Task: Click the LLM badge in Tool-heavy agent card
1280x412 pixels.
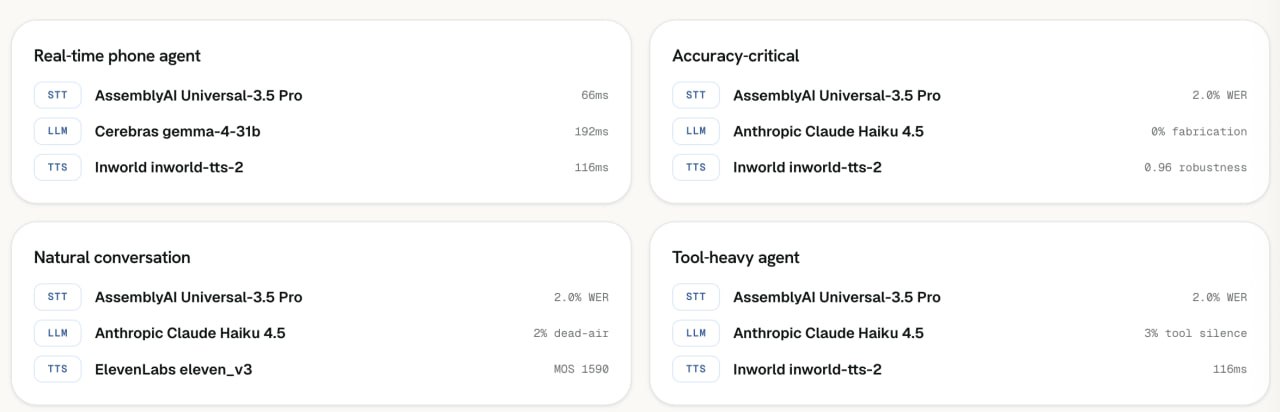Action: pos(695,333)
